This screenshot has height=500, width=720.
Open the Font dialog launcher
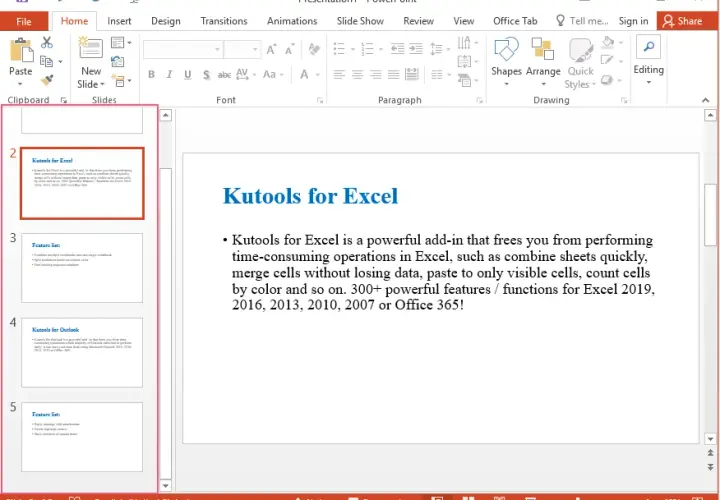pyautogui.click(x=320, y=101)
